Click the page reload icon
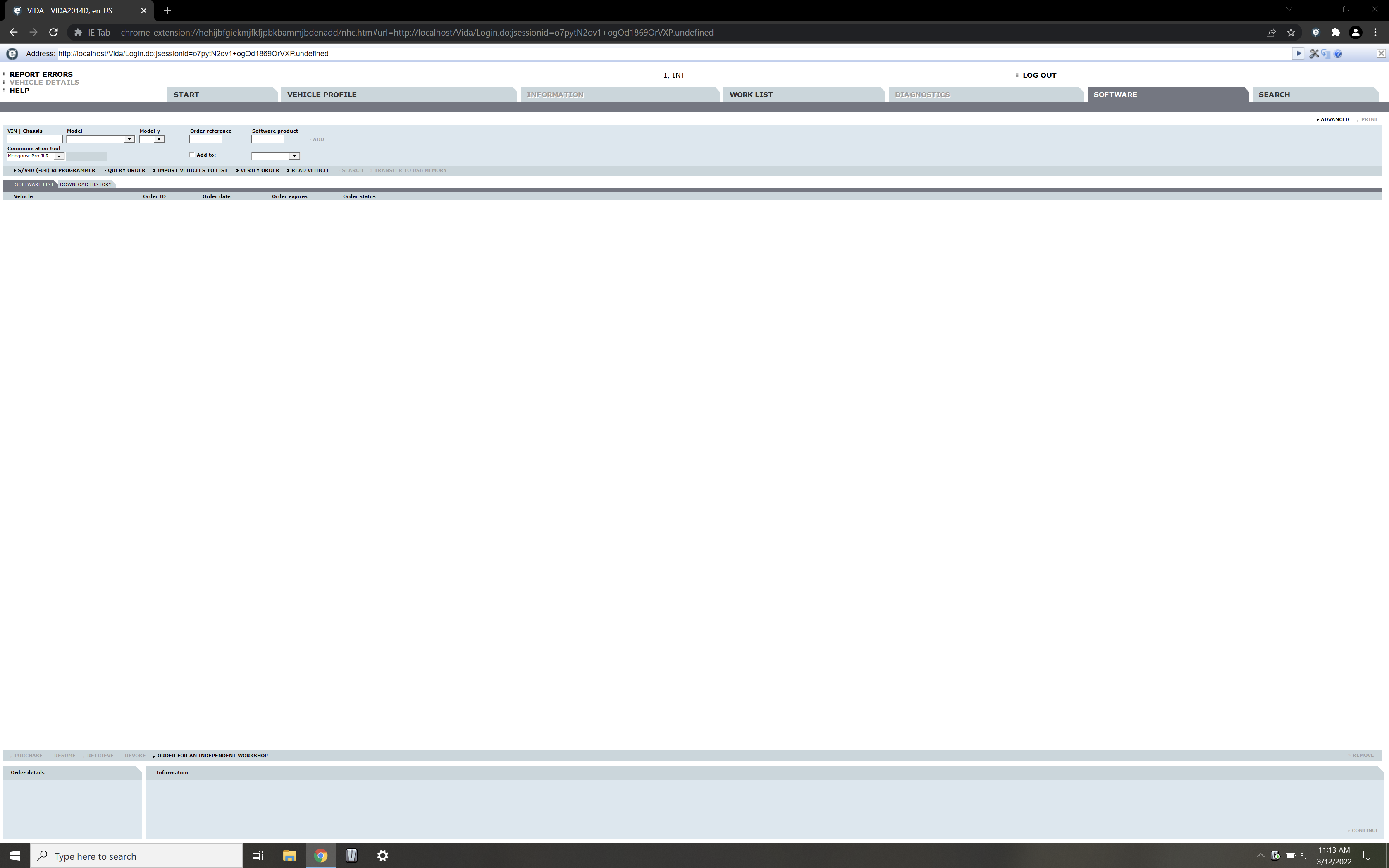This screenshot has width=1389, height=868. pyautogui.click(x=53, y=32)
